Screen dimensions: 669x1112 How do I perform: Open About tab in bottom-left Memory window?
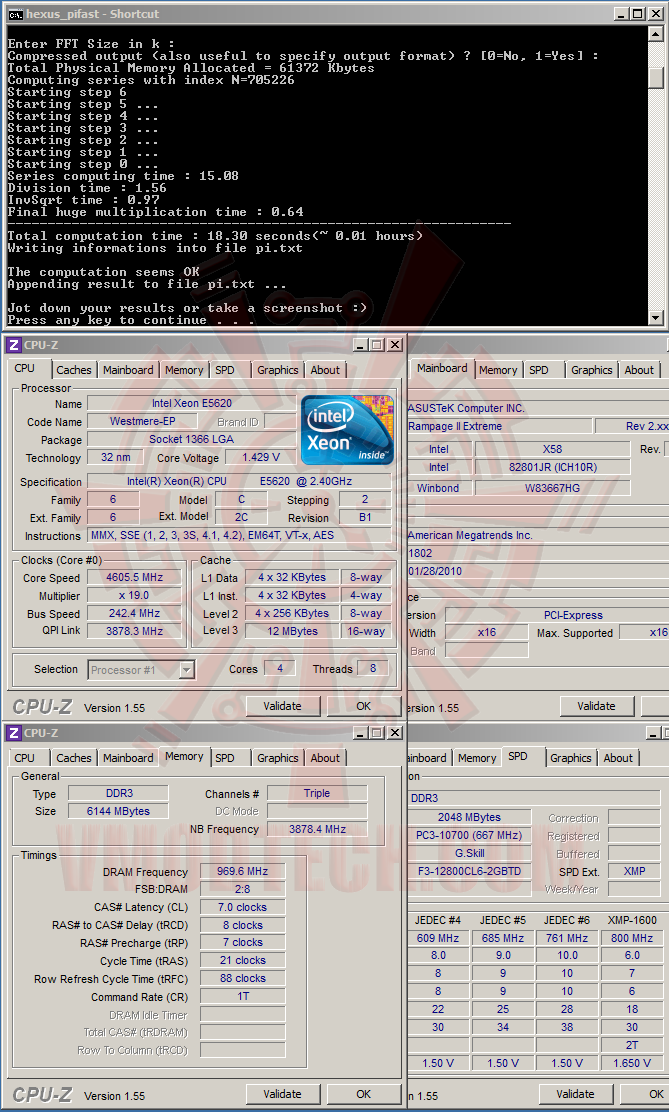[325, 757]
